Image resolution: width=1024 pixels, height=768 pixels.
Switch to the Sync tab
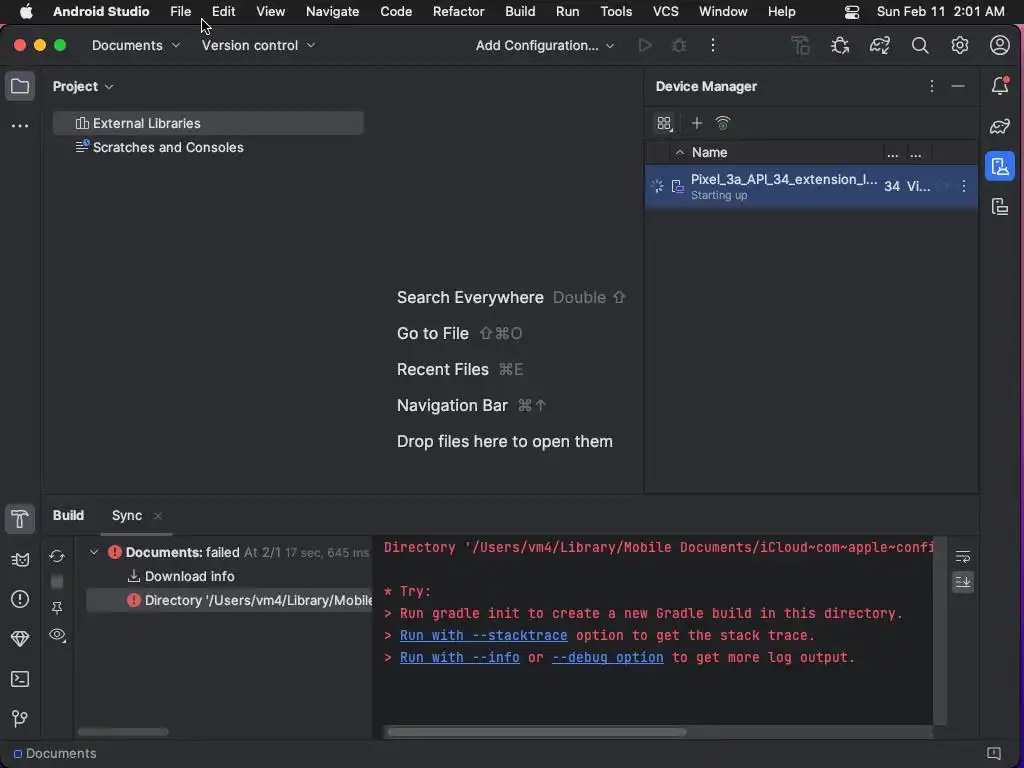(127, 515)
